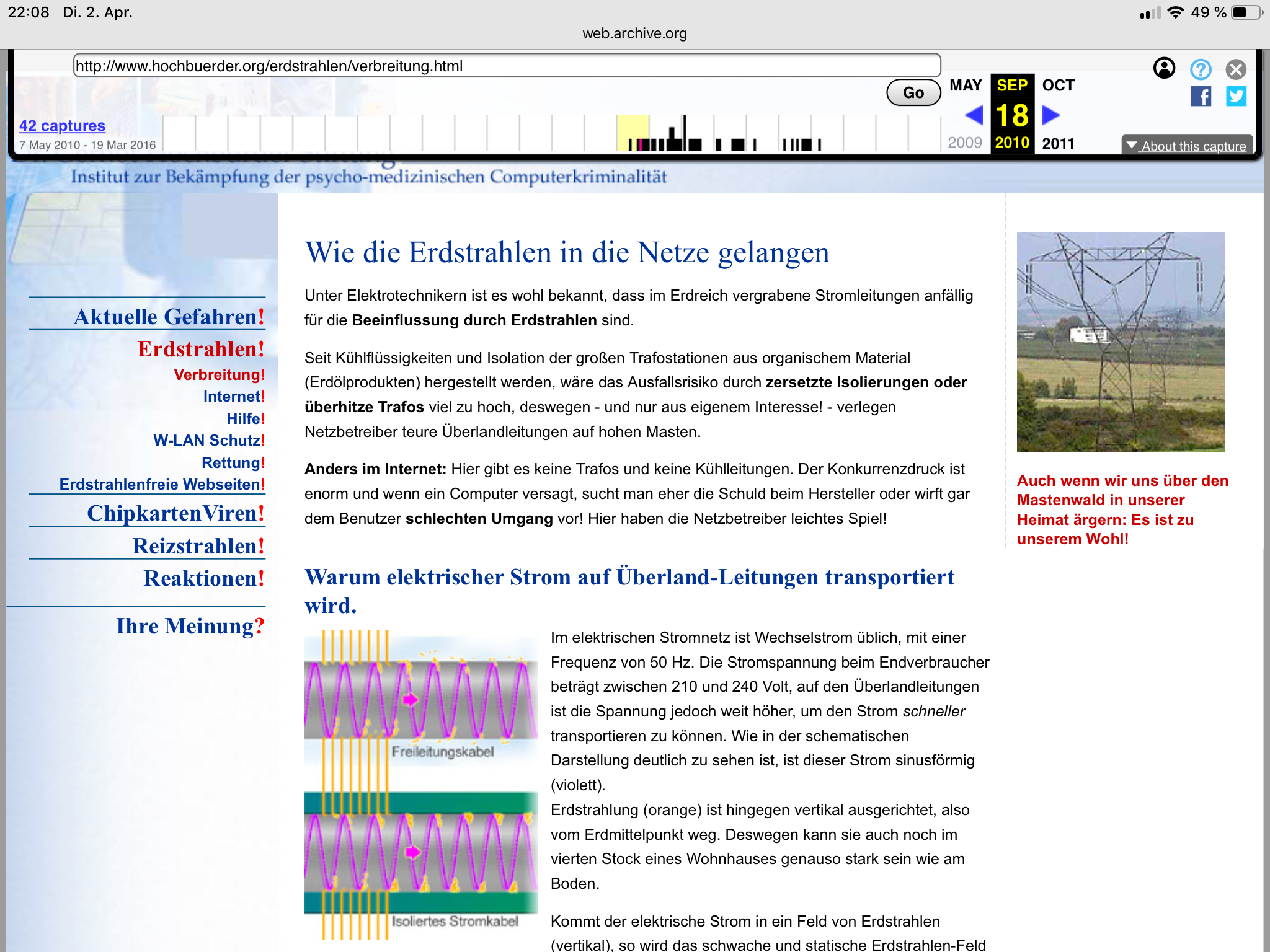The image size is (1270, 952).
Task: Share capture via Twitter icon
Action: (1236, 96)
